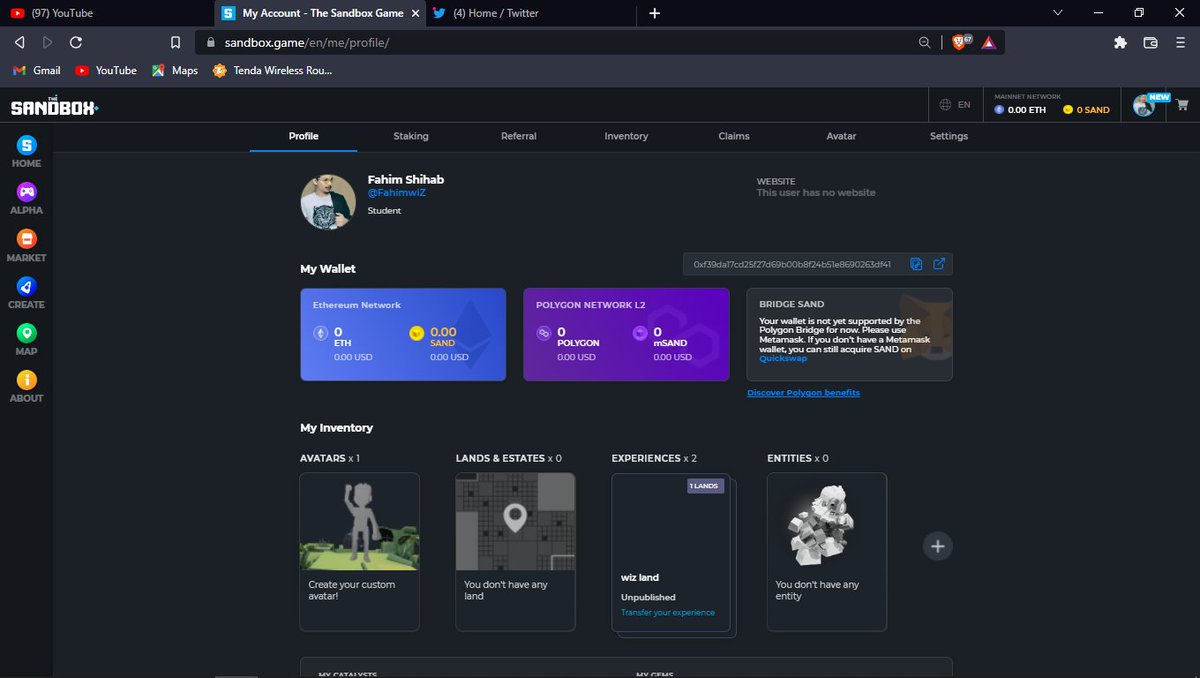
Task: Click the 0.00 ETH balance in header
Action: coord(1020,110)
